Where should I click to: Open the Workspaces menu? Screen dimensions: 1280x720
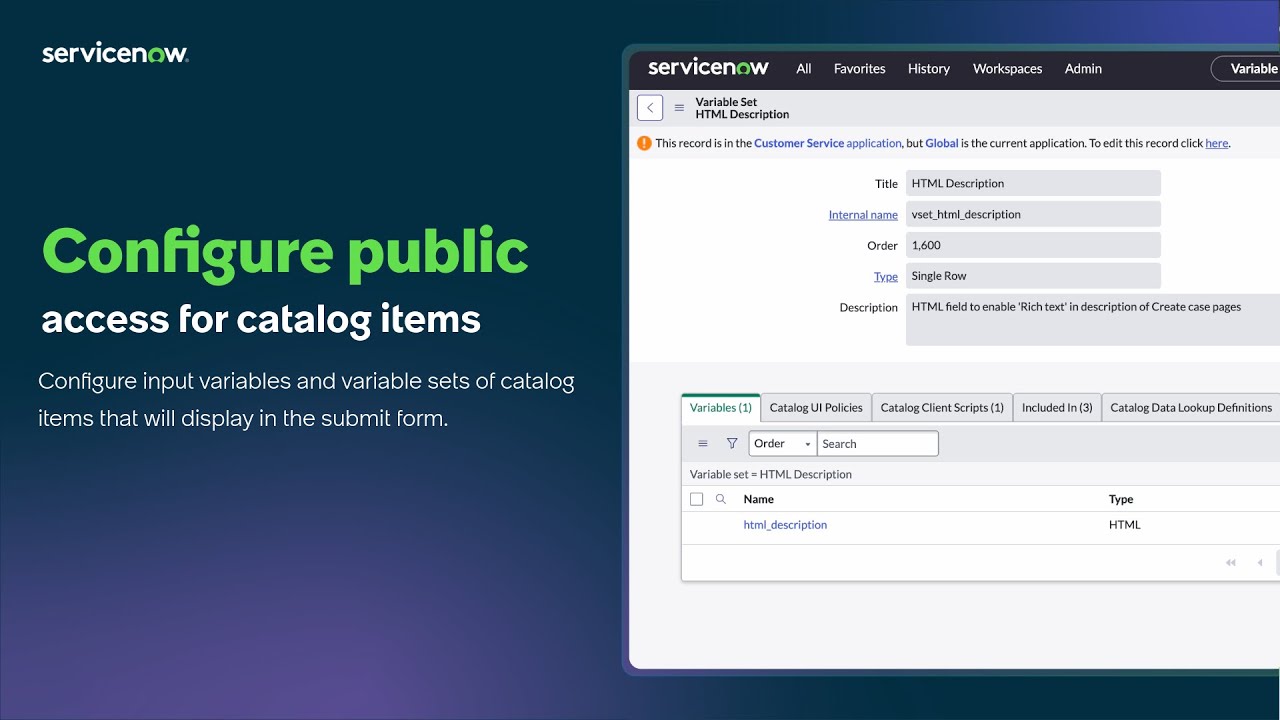(1007, 68)
